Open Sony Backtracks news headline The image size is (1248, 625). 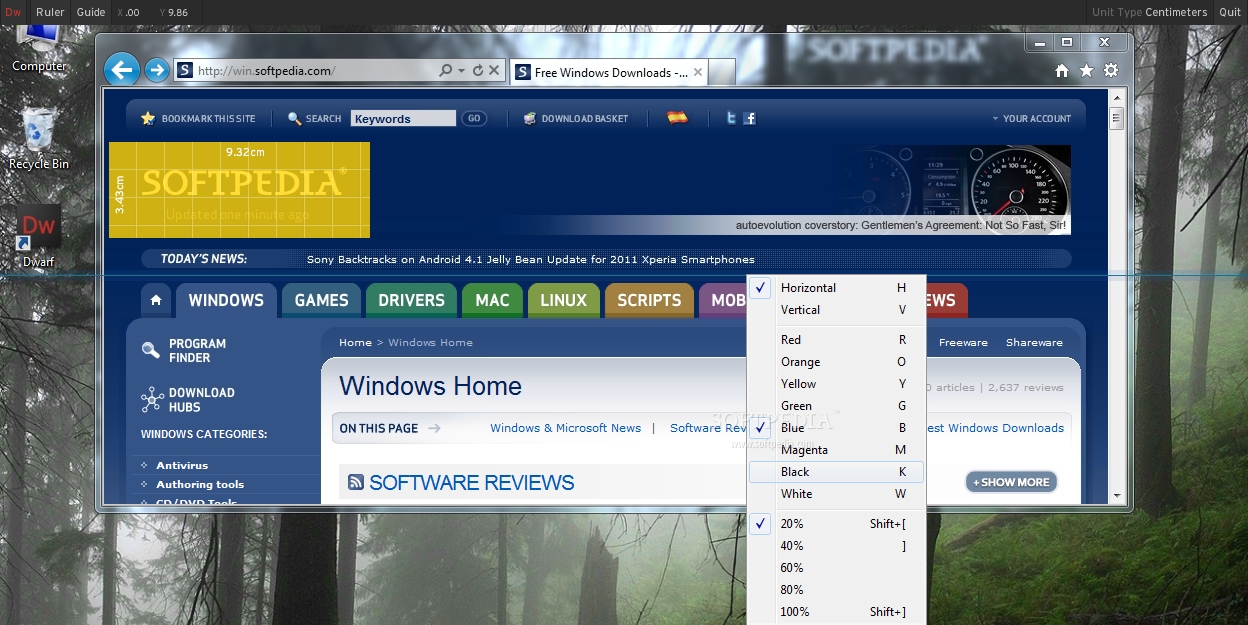pyautogui.click(x=531, y=259)
